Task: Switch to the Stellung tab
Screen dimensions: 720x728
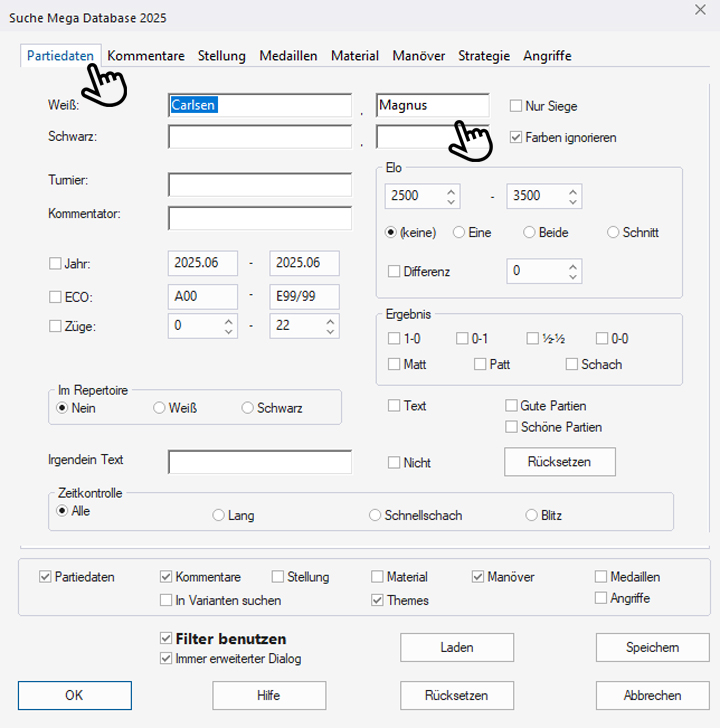Action: tap(221, 56)
